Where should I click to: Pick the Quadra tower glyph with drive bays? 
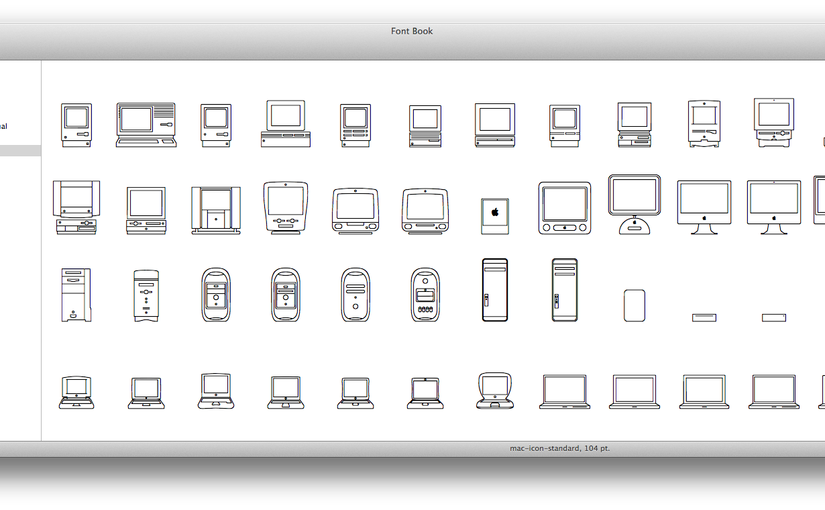tap(76, 295)
